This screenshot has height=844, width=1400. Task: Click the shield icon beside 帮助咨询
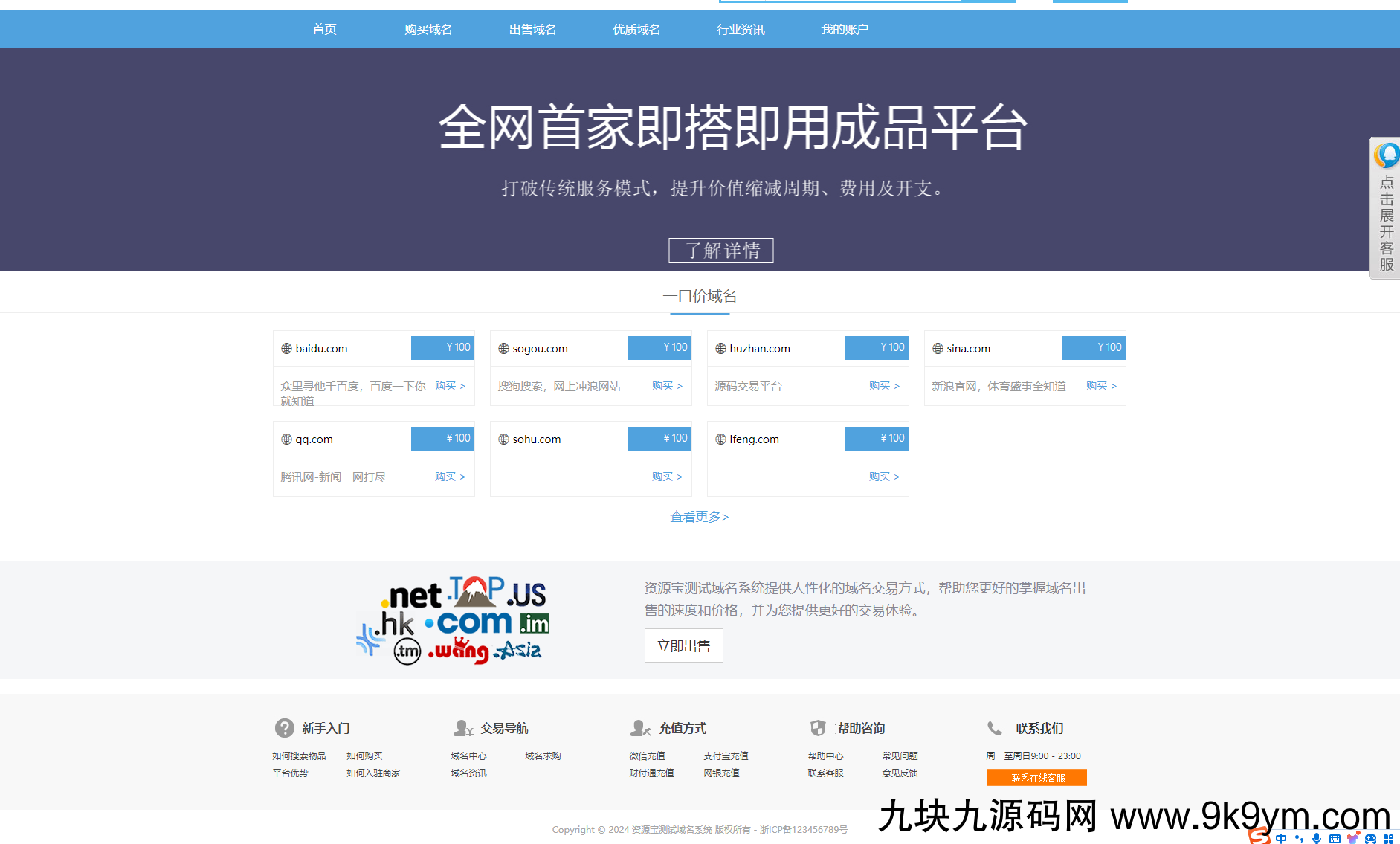point(818,728)
